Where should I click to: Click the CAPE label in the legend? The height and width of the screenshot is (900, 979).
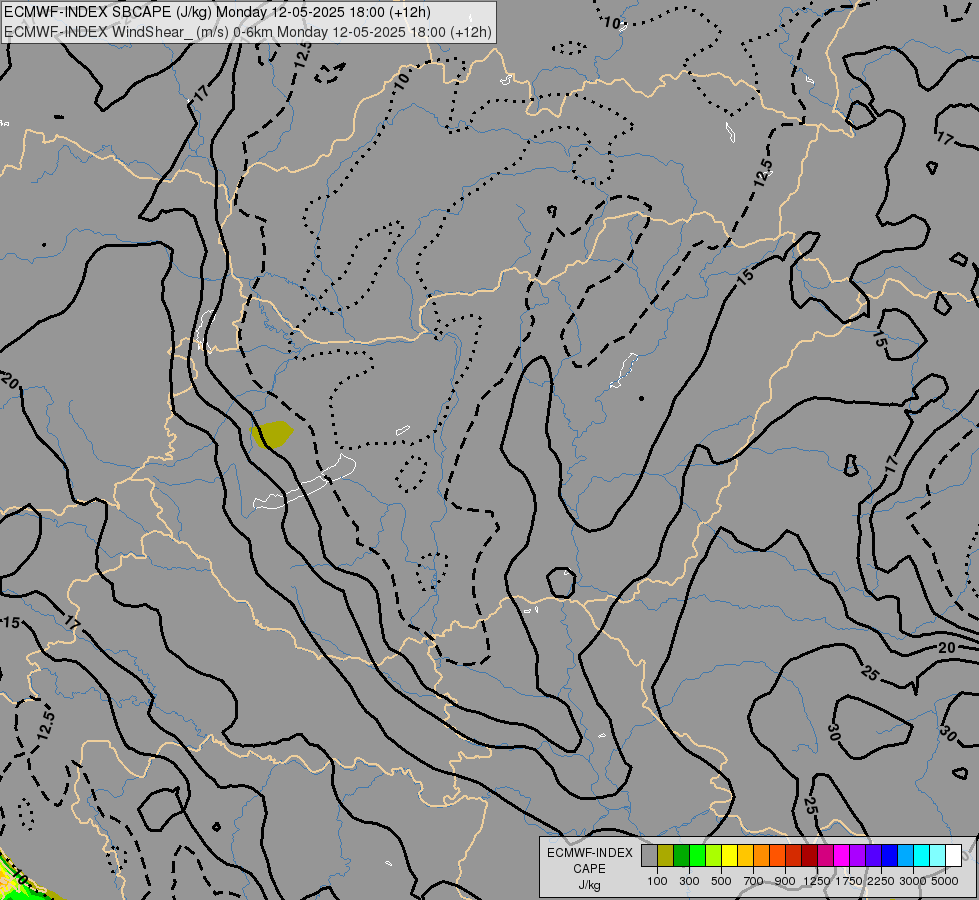point(589,869)
